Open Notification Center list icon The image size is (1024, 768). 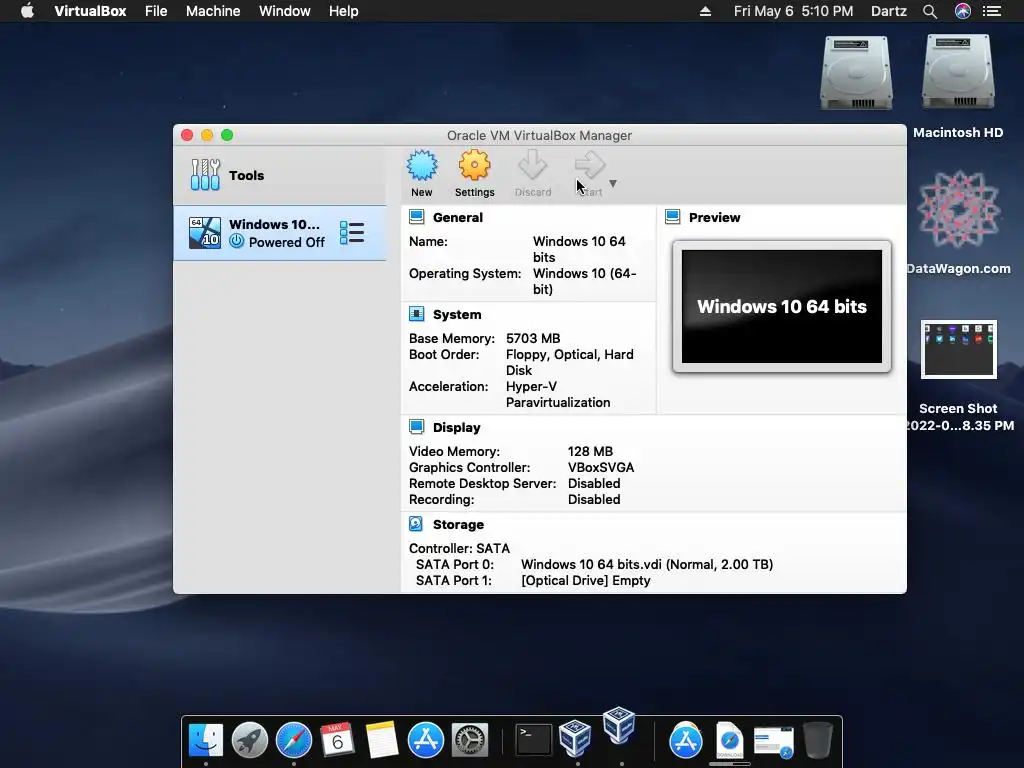(992, 11)
